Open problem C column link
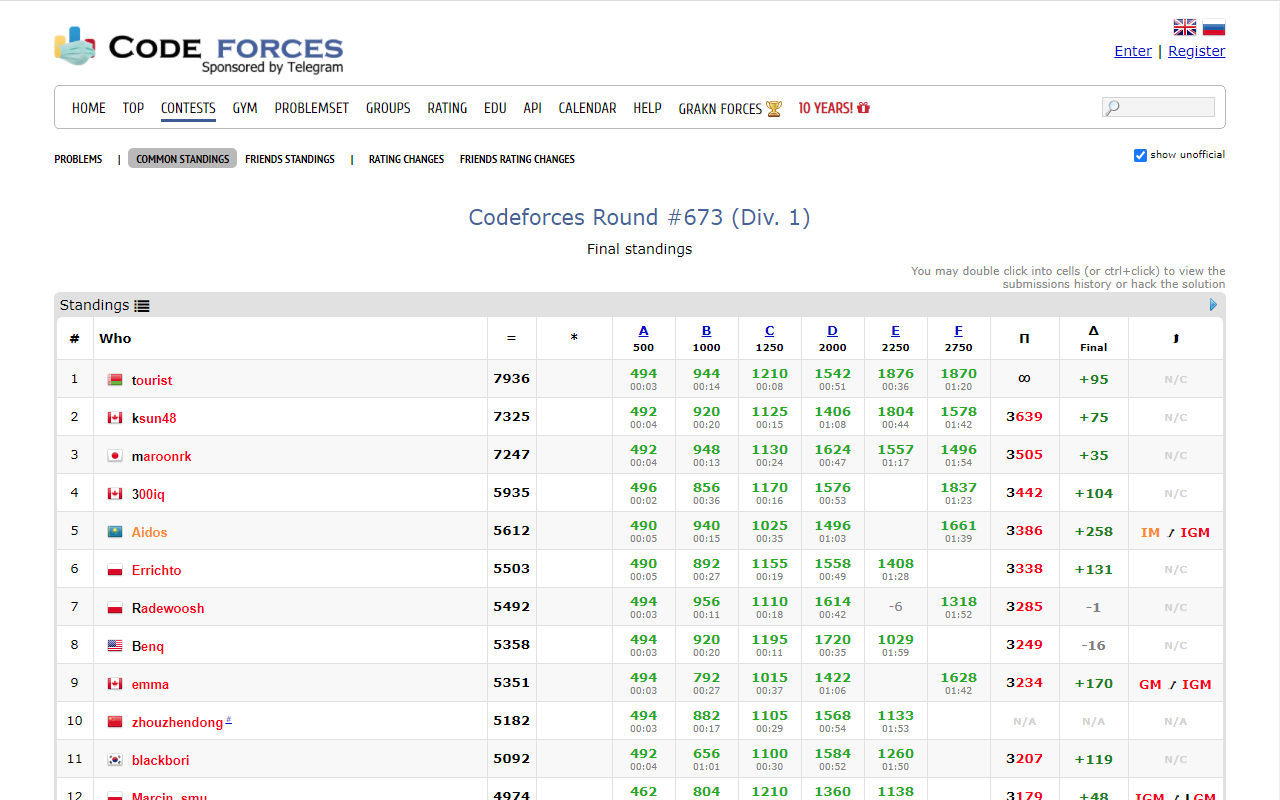Screen dimensions: 1280x800 [x=770, y=331]
